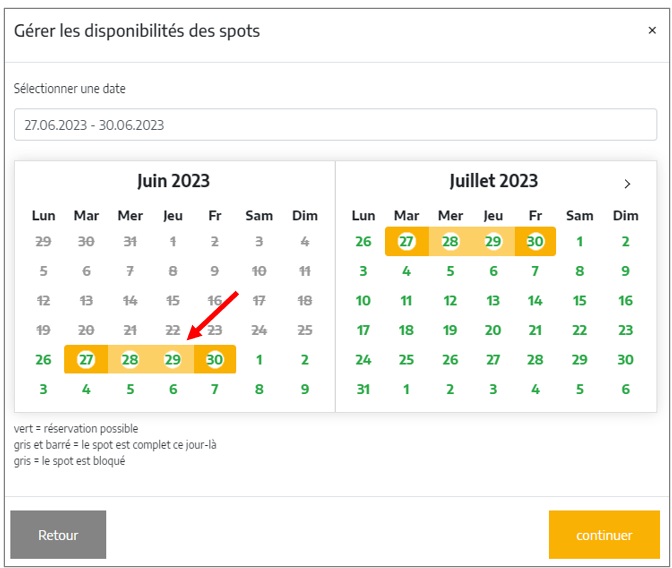
Task: Click the continuer button
Action: (604, 535)
